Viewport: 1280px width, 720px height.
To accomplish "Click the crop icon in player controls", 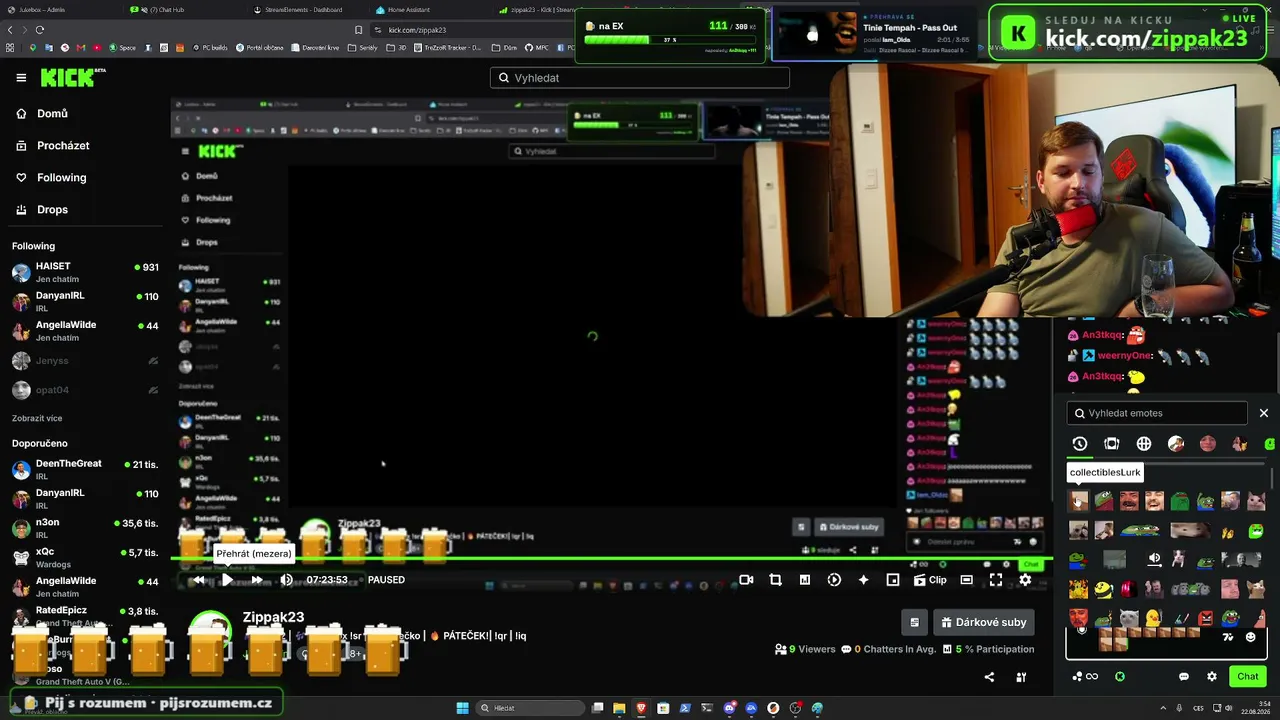I will [775, 580].
